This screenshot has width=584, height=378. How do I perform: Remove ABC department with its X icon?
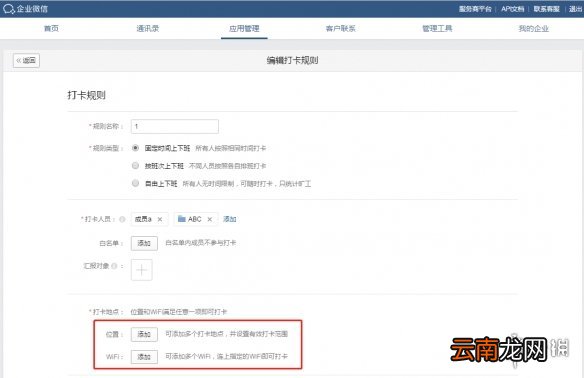click(210, 219)
